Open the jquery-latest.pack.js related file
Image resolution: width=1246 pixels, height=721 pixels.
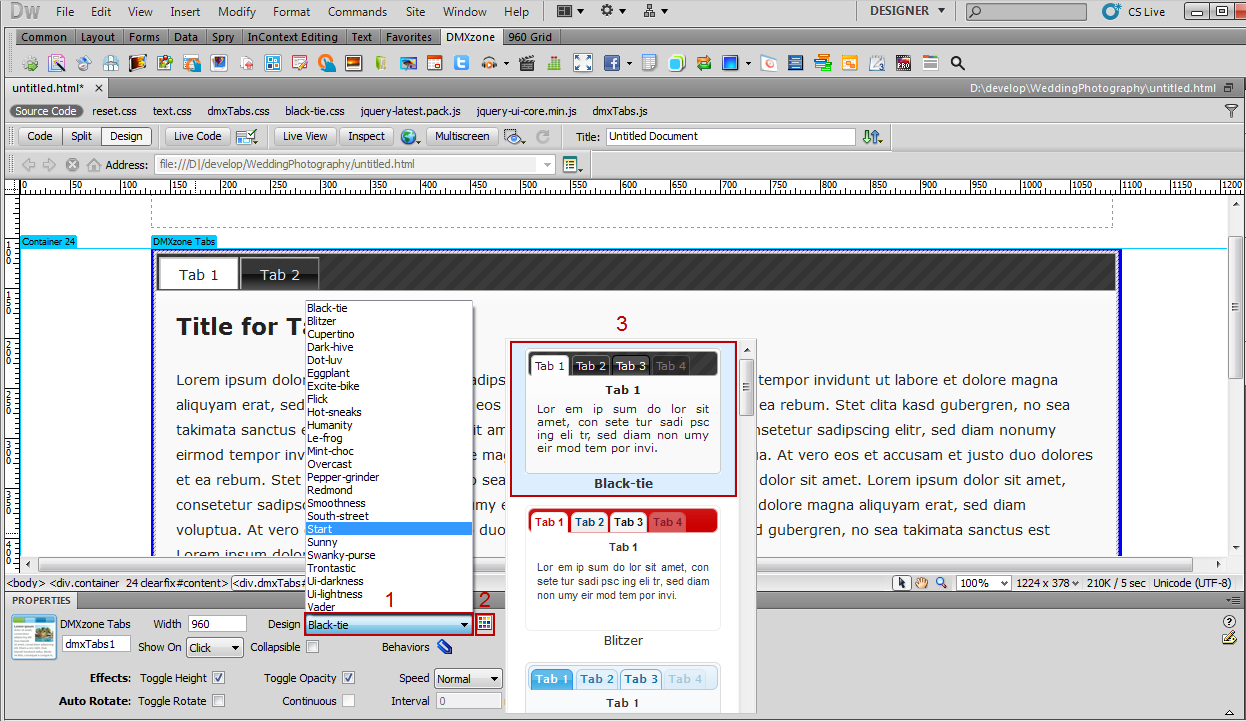(410, 111)
